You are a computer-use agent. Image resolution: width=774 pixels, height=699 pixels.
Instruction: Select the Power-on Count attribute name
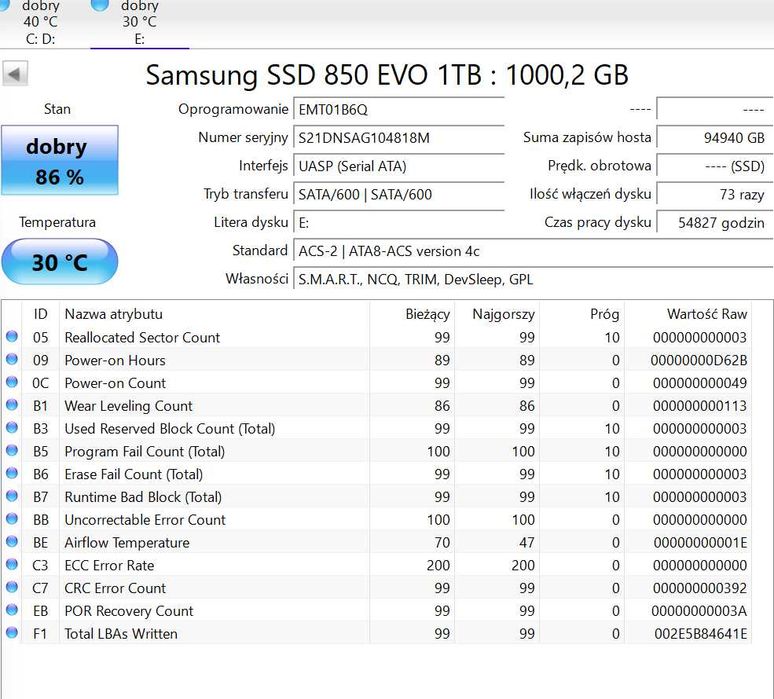coord(115,383)
